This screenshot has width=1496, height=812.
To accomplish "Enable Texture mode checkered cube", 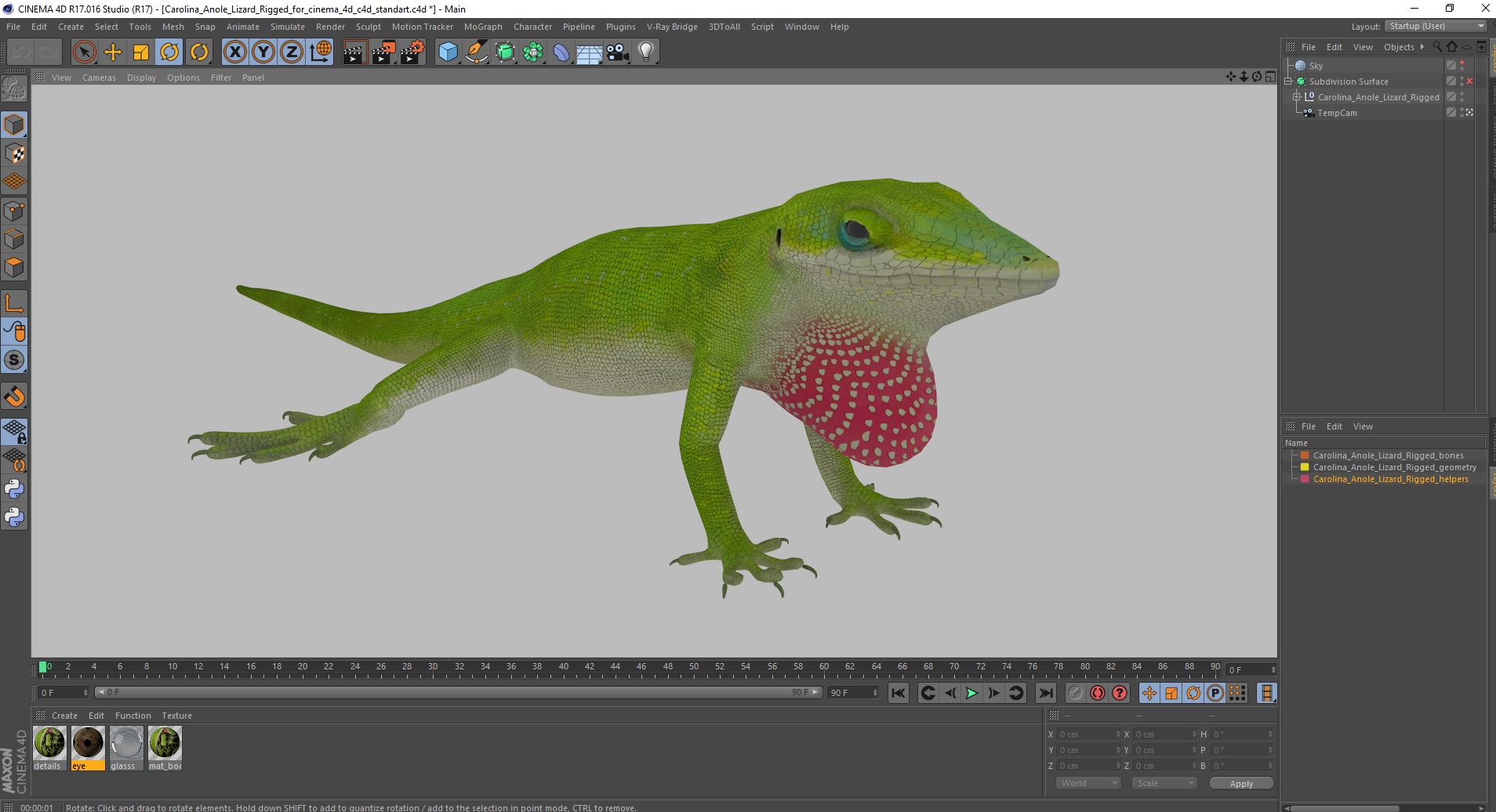I will (14, 154).
